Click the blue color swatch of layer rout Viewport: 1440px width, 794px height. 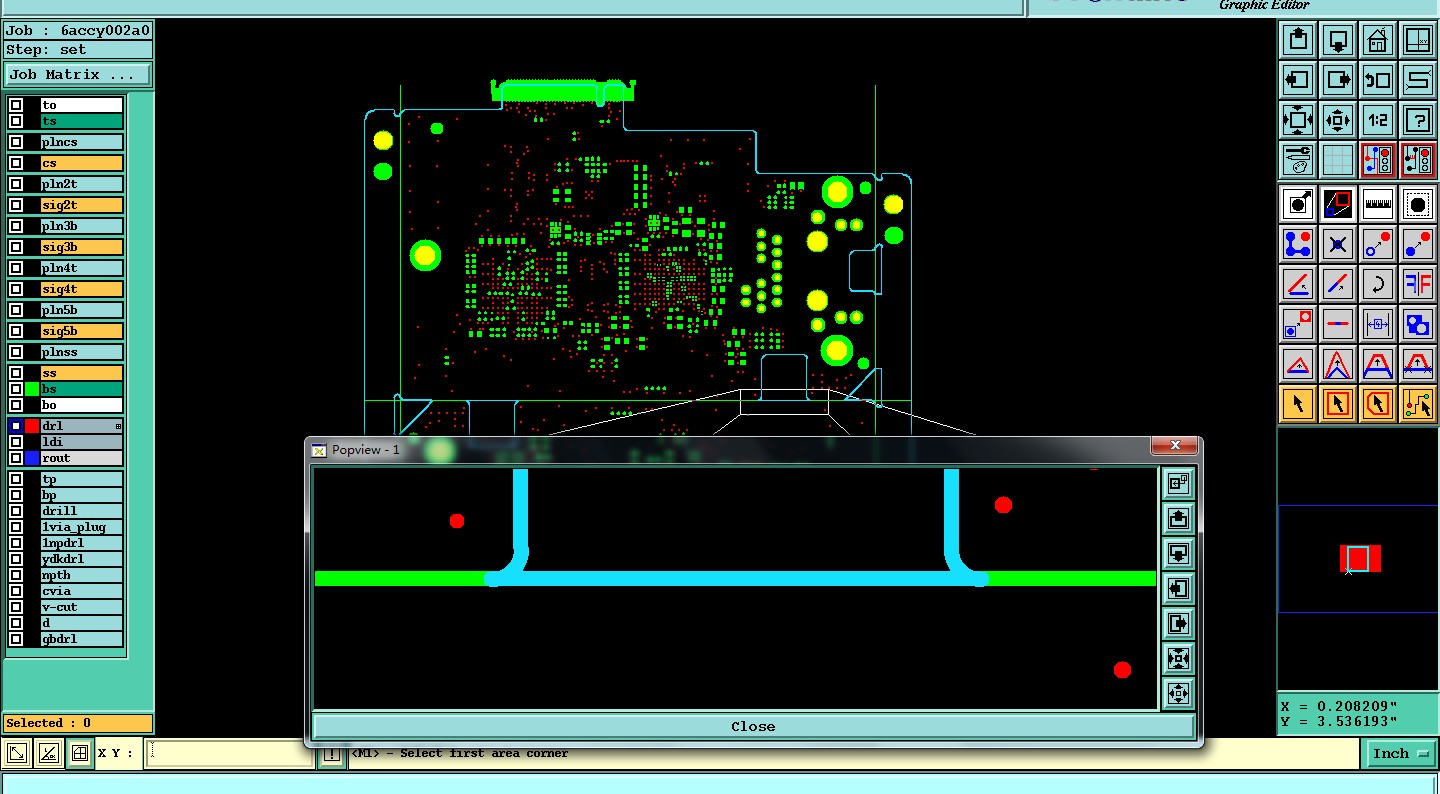pyautogui.click(x=32, y=458)
